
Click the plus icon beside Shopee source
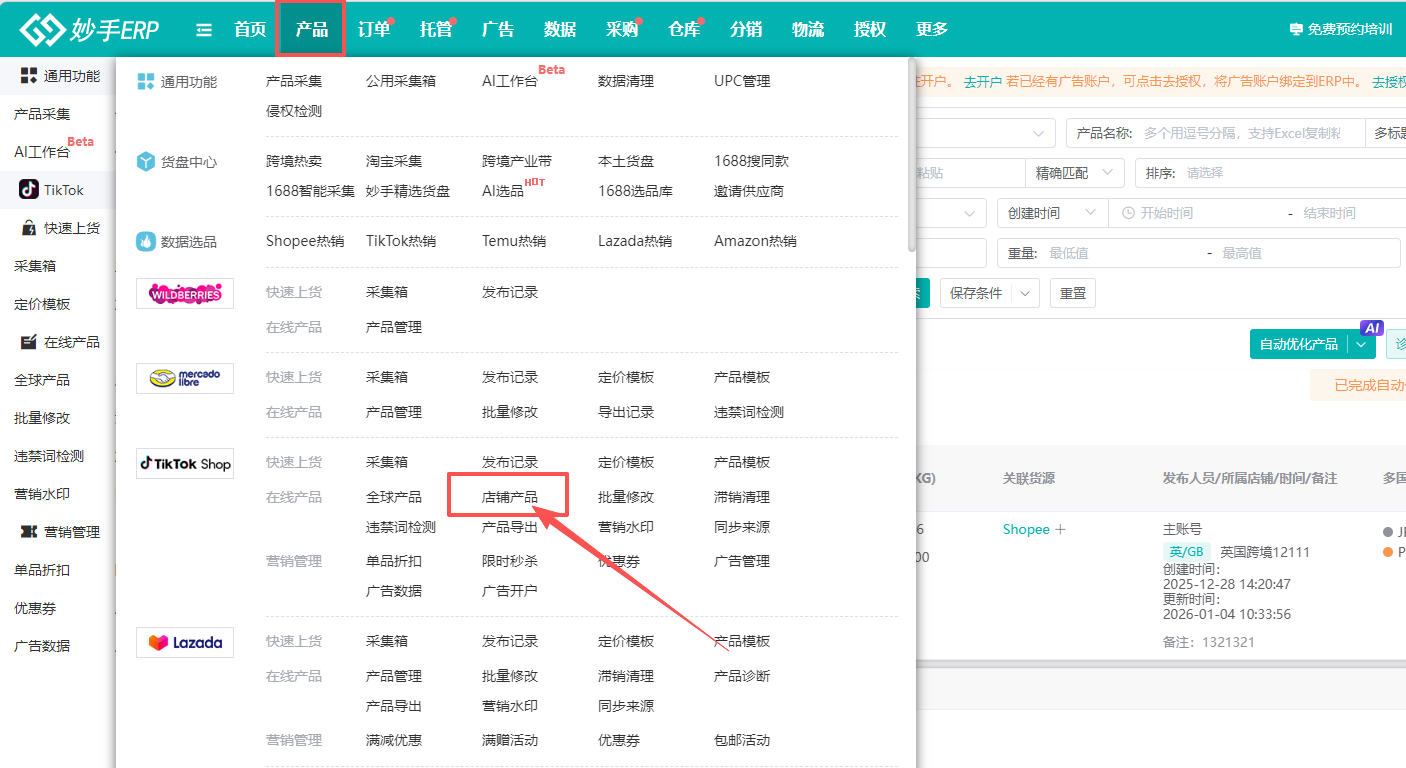[x=1060, y=529]
